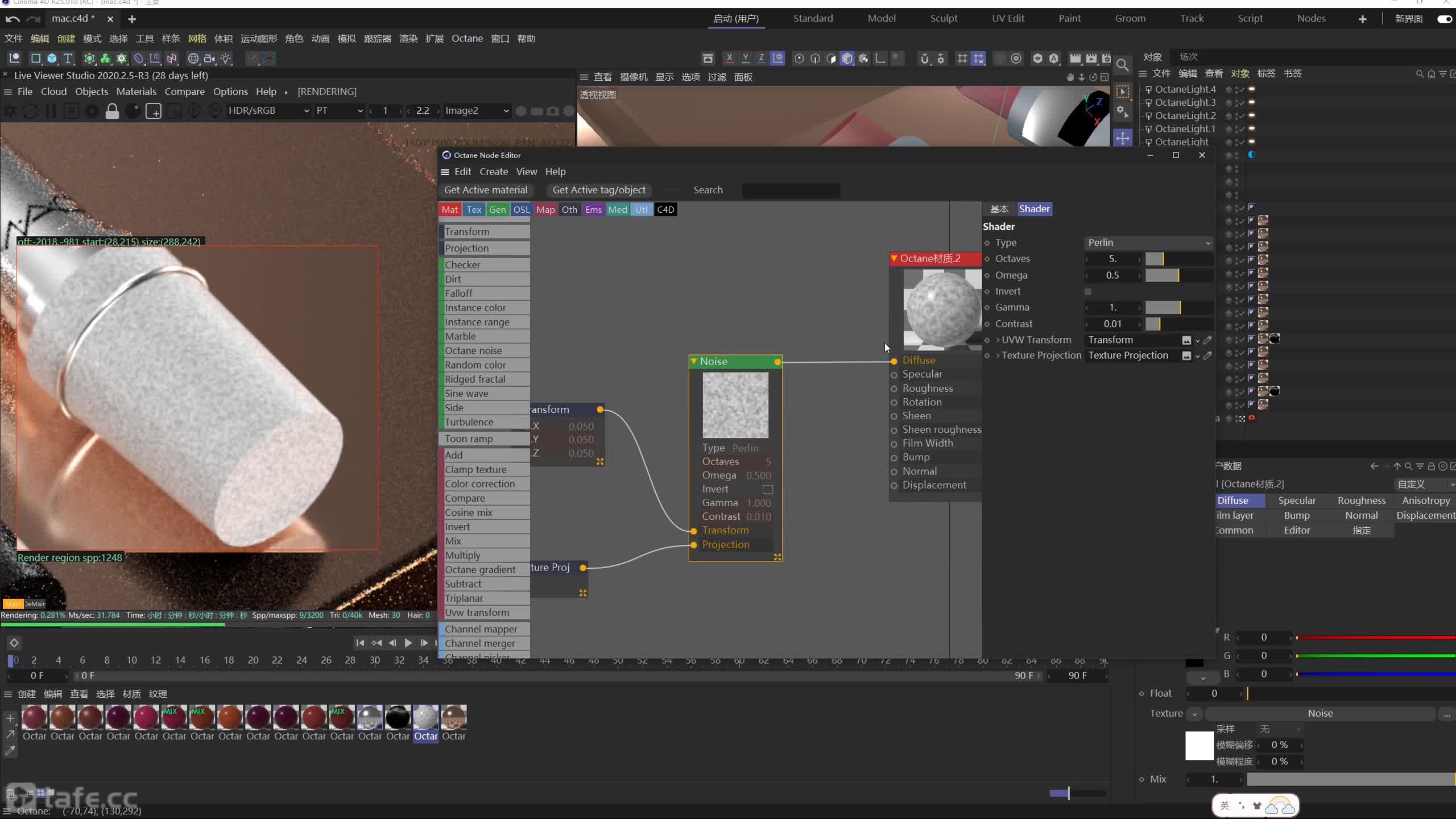
Task: Click Get Active material button
Action: coord(486,190)
